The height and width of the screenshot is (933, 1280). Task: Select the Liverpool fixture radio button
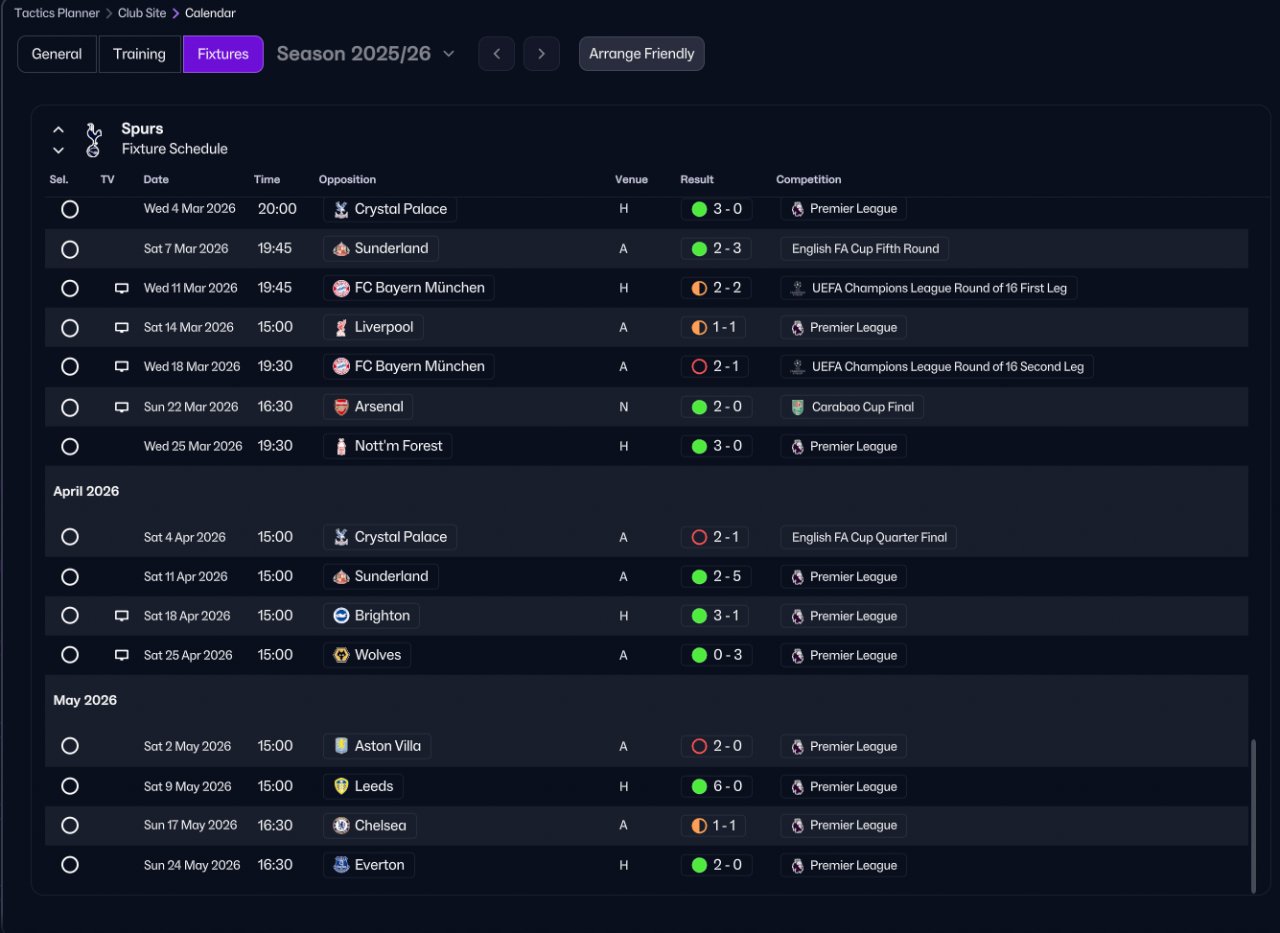point(70,328)
